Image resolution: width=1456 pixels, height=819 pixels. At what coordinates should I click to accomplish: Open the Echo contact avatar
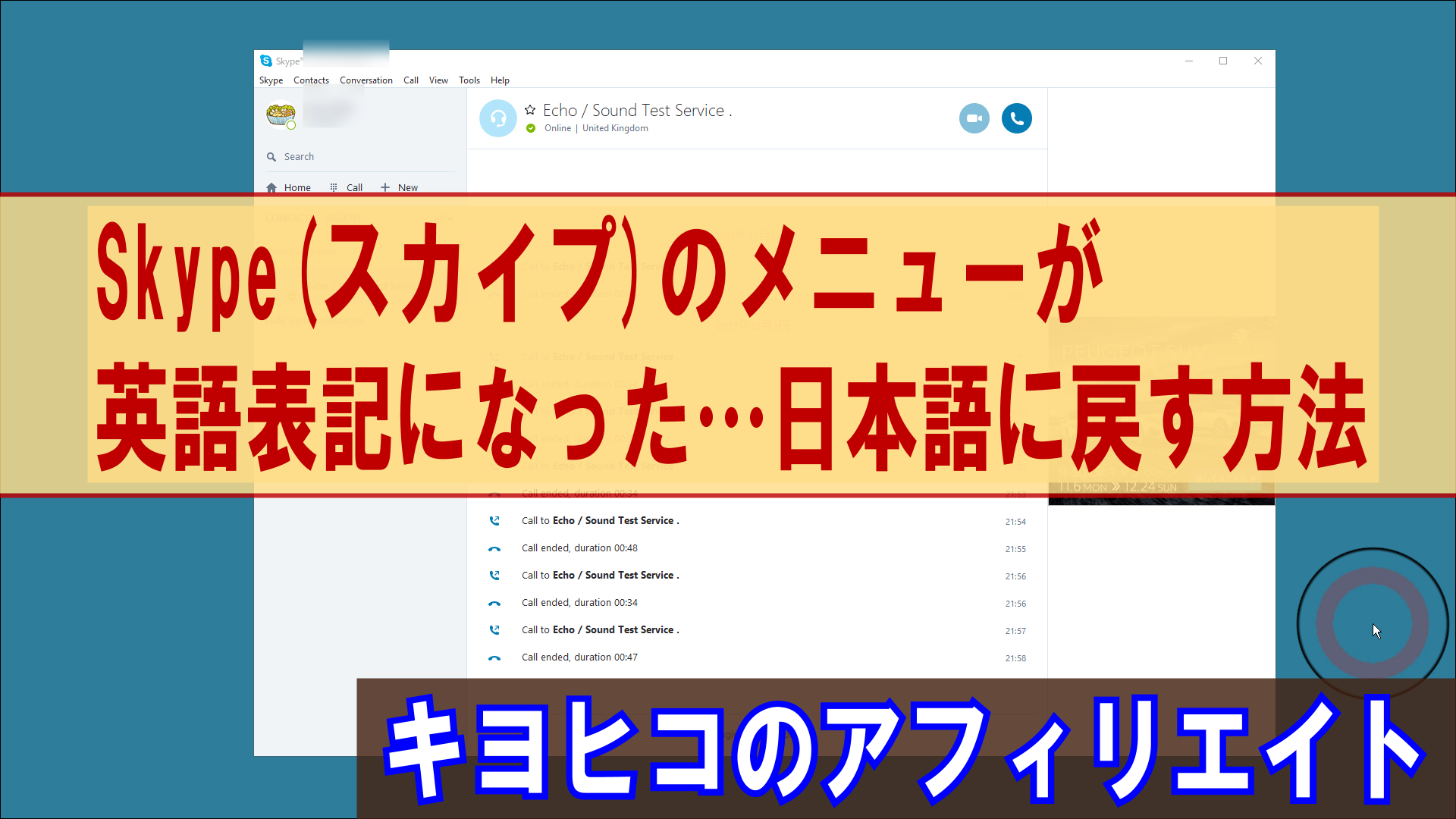(x=497, y=118)
